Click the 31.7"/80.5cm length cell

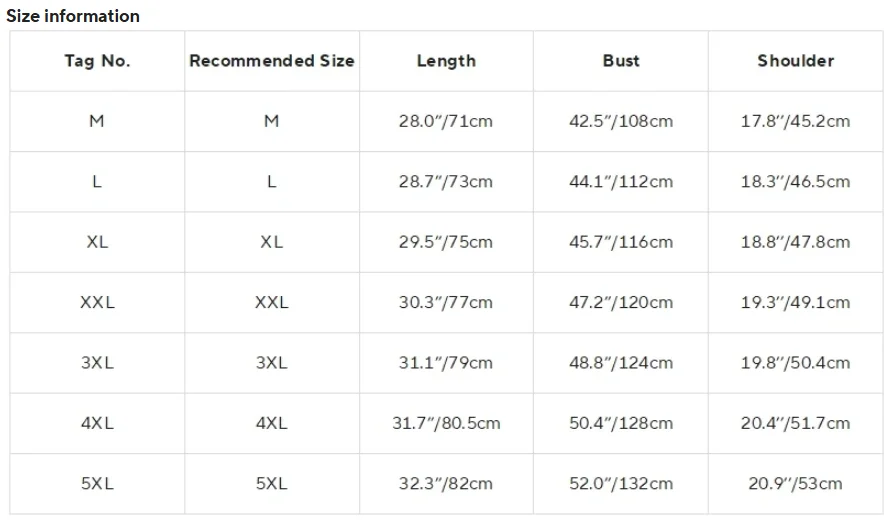click(446, 423)
